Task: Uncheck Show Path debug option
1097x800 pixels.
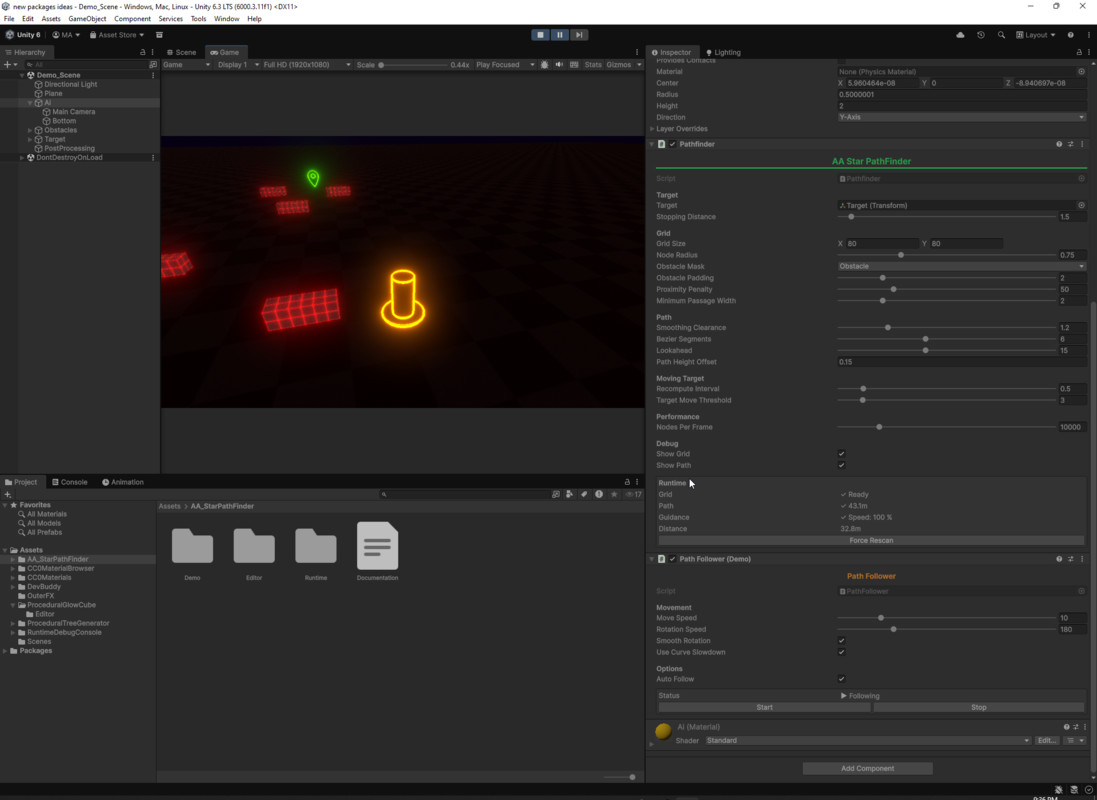Action: [842, 465]
